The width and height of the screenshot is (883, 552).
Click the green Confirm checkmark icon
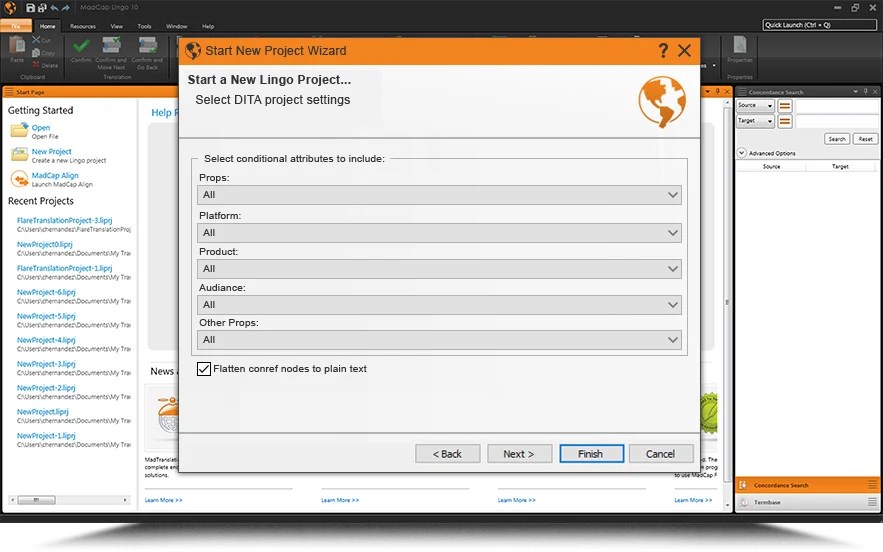(x=81, y=45)
